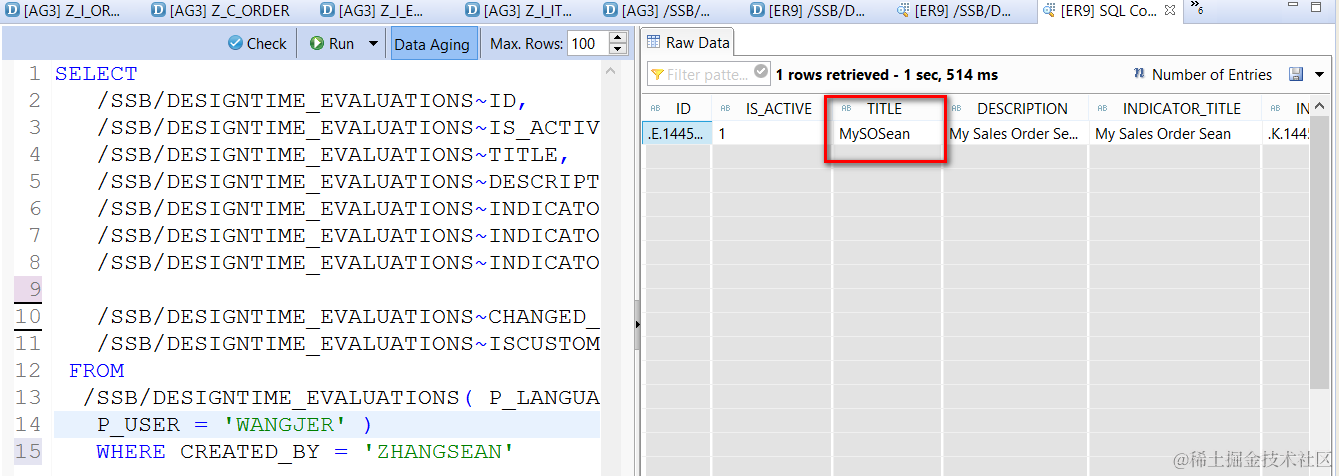Click the DESCRIPTION column header
This screenshot has height=476, width=1339.
[1015, 108]
